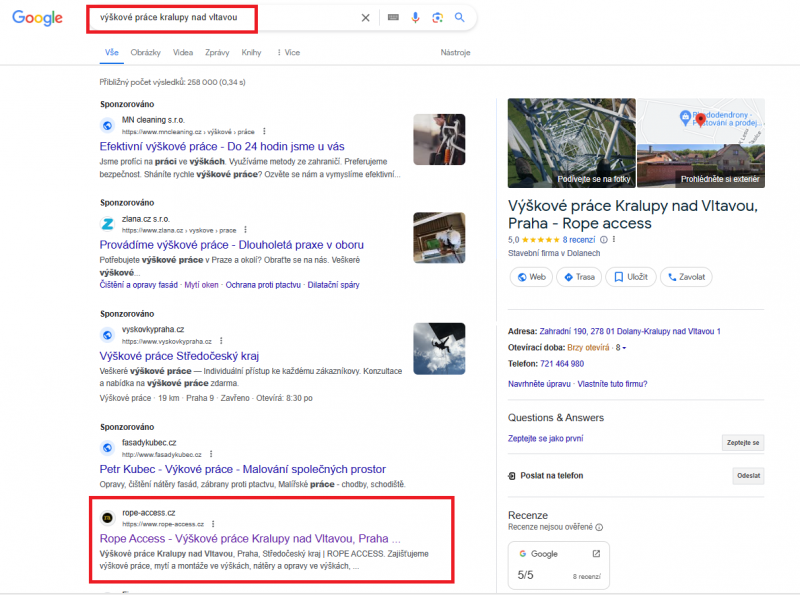Open the Nástroje search tools
The height and width of the screenshot is (595, 800).
coord(455,52)
